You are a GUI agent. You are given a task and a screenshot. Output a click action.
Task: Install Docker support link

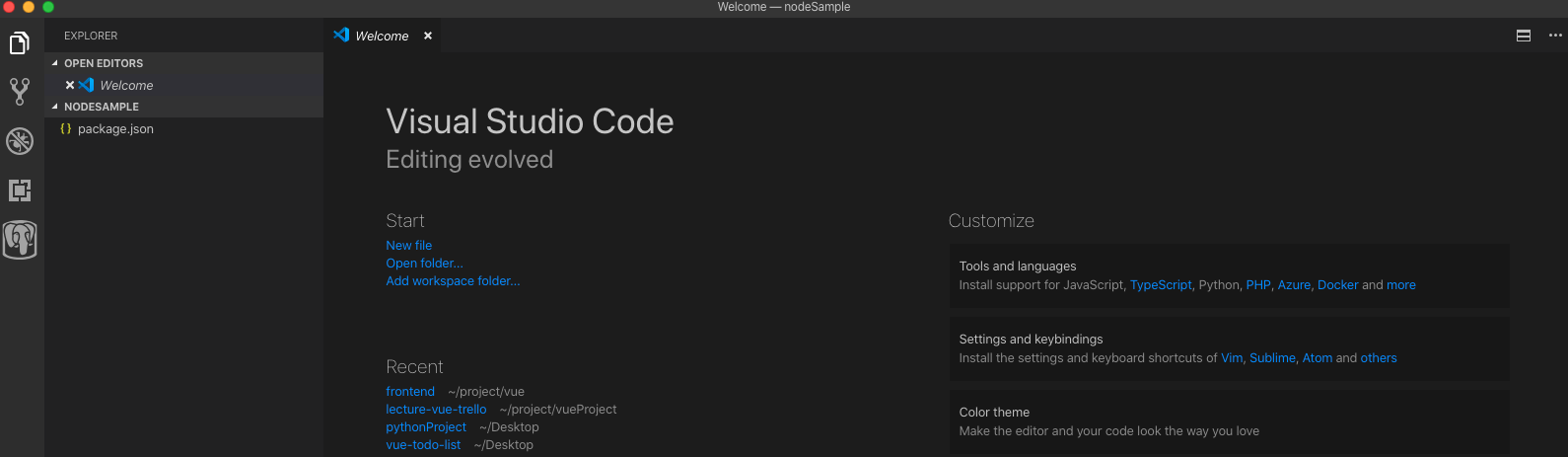tap(1338, 285)
